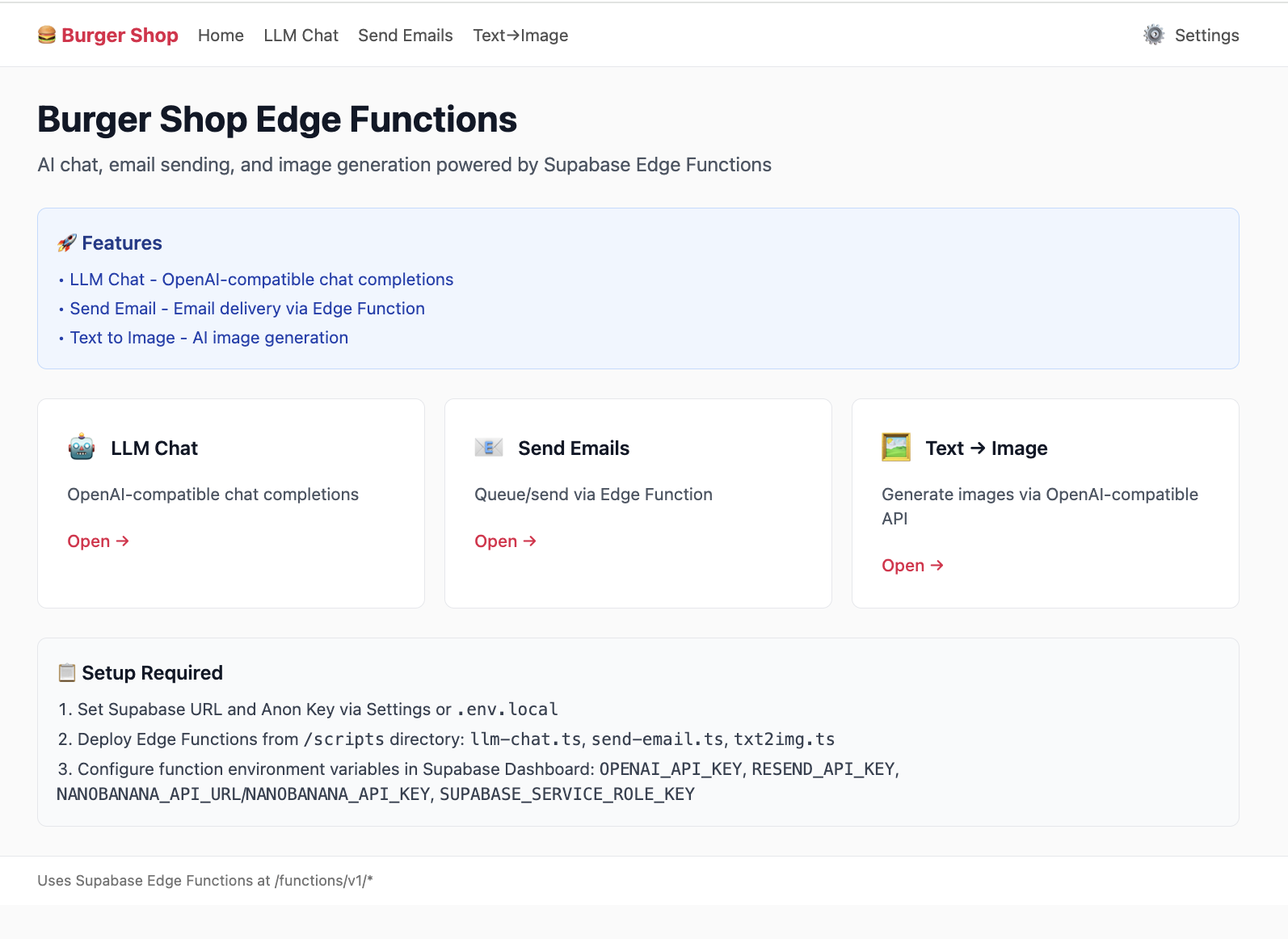Viewport: 1288px width, 939px height.
Task: Open the Home nav item
Action: tap(221, 36)
